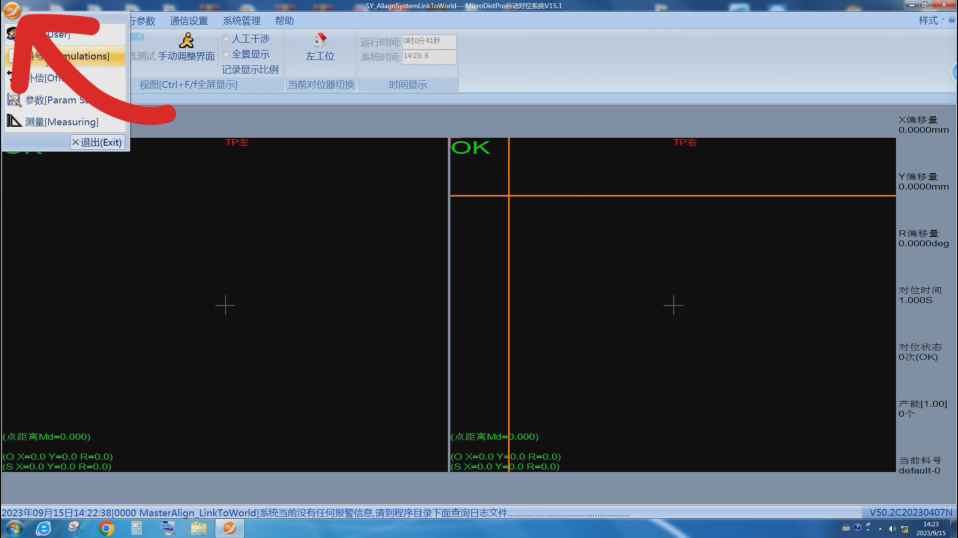Viewport: 958px width, 538px height.
Task: Switch to the 系统管理 tab
Action: click(241, 21)
